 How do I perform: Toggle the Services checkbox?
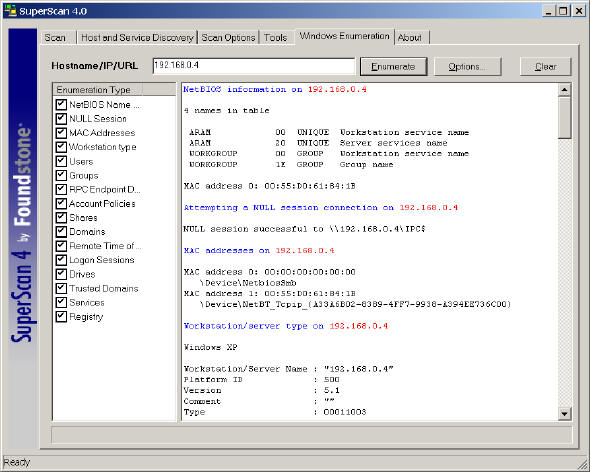click(61, 303)
